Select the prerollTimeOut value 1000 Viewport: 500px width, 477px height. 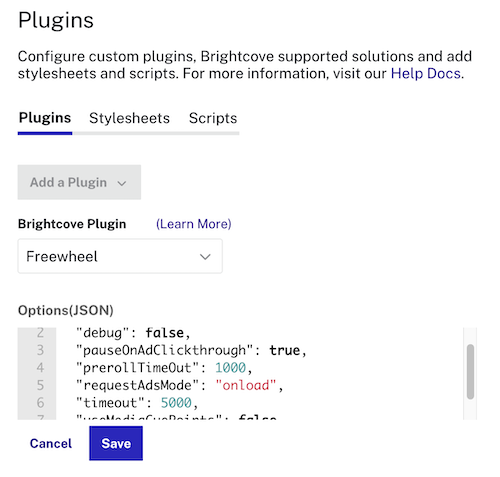[x=230, y=368]
